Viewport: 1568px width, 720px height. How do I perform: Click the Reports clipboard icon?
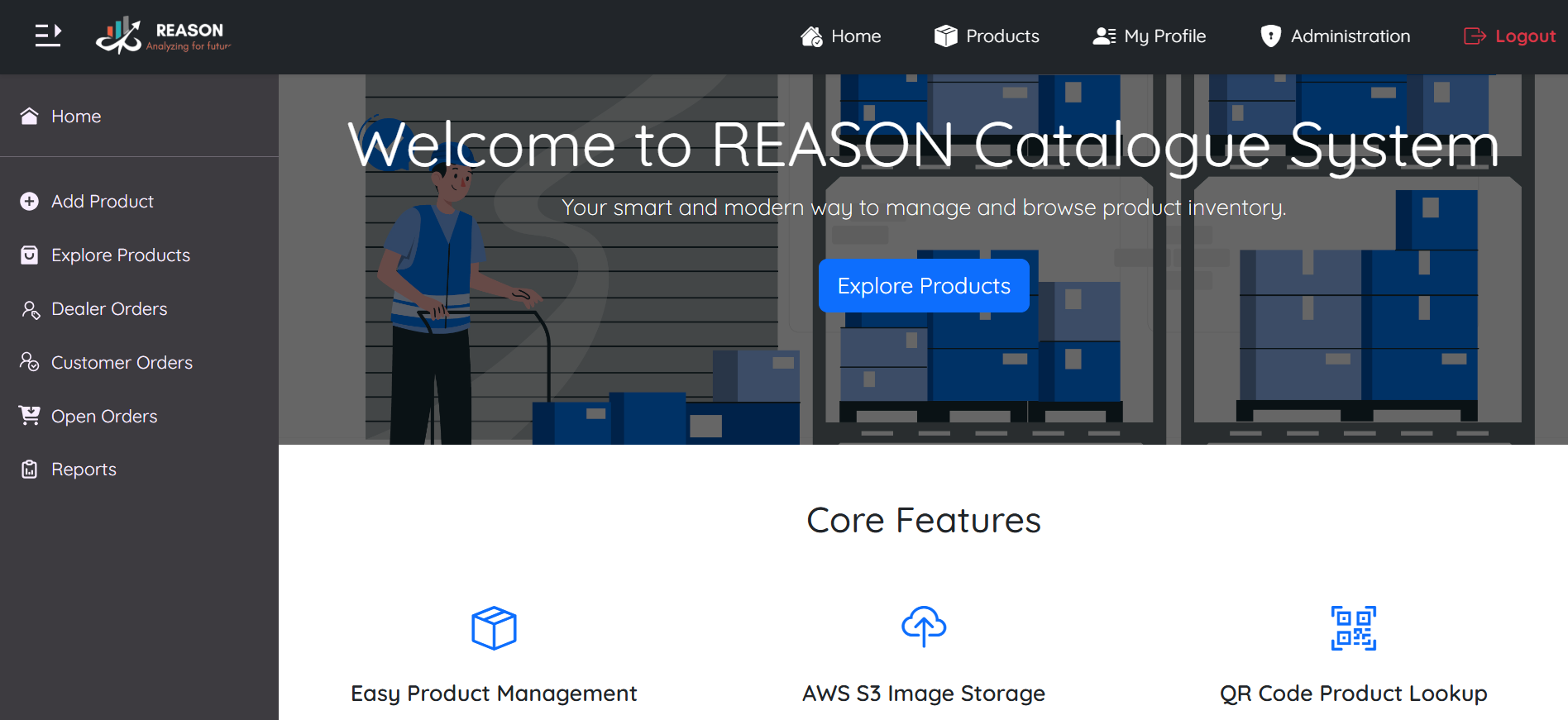click(x=30, y=470)
